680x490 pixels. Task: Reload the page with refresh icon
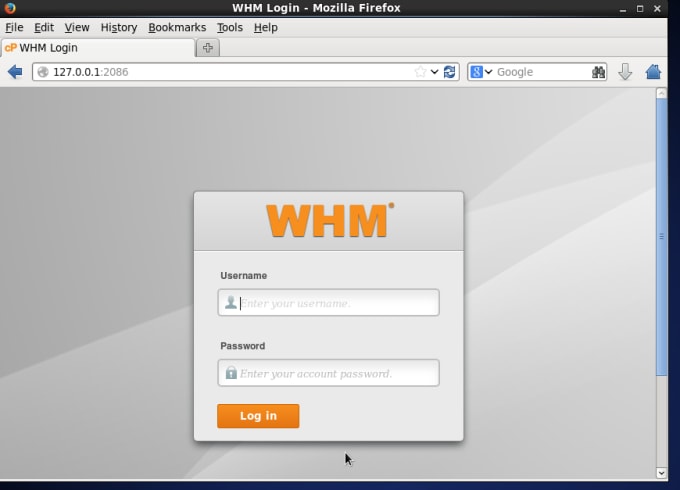click(450, 72)
